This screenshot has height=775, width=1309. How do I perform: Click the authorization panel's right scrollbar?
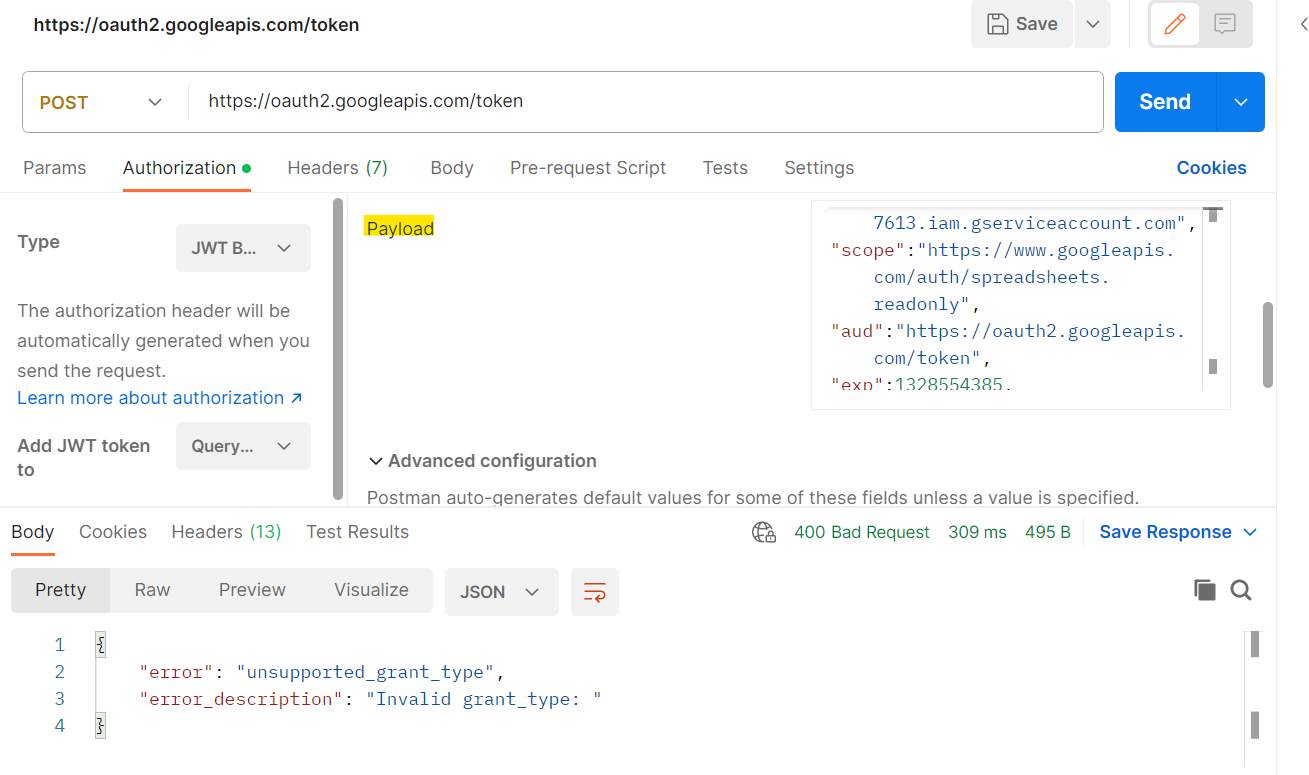tap(1268, 345)
